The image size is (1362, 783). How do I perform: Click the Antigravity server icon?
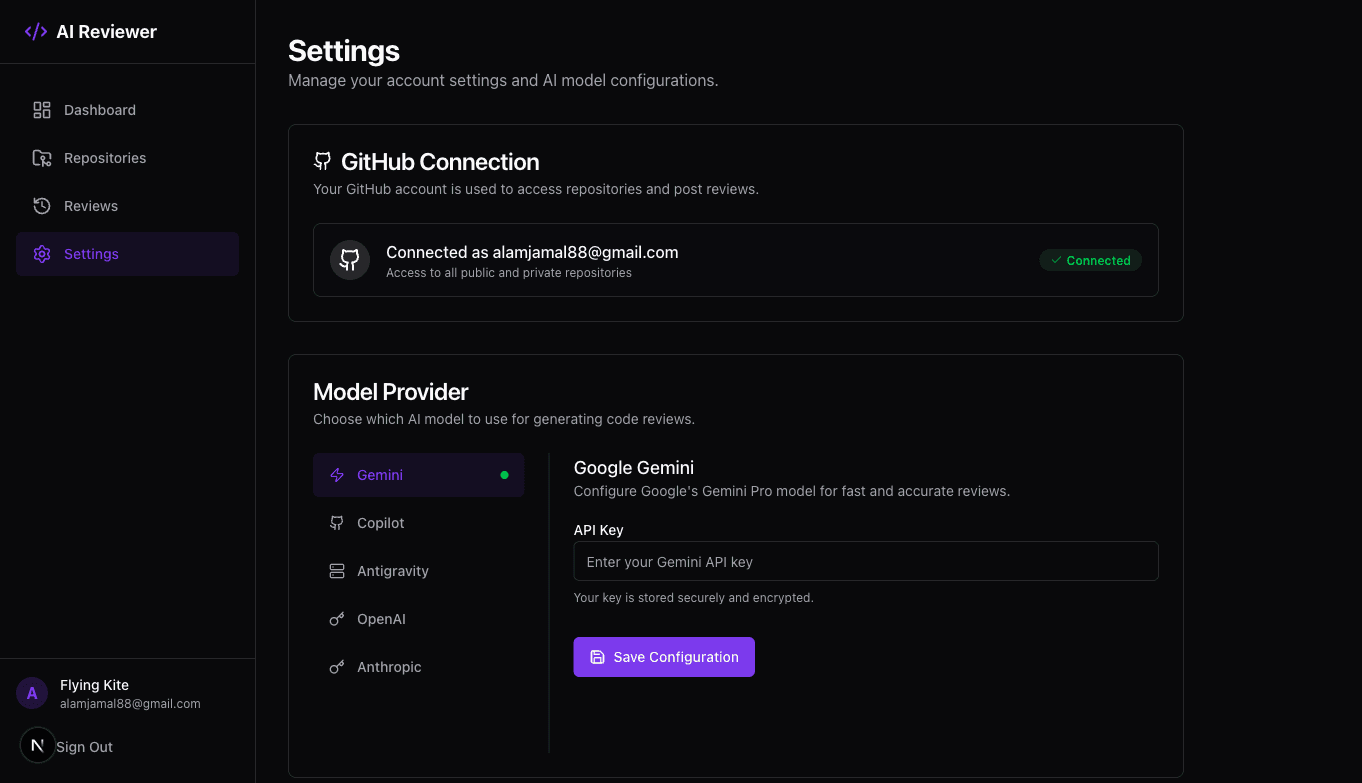pos(337,571)
